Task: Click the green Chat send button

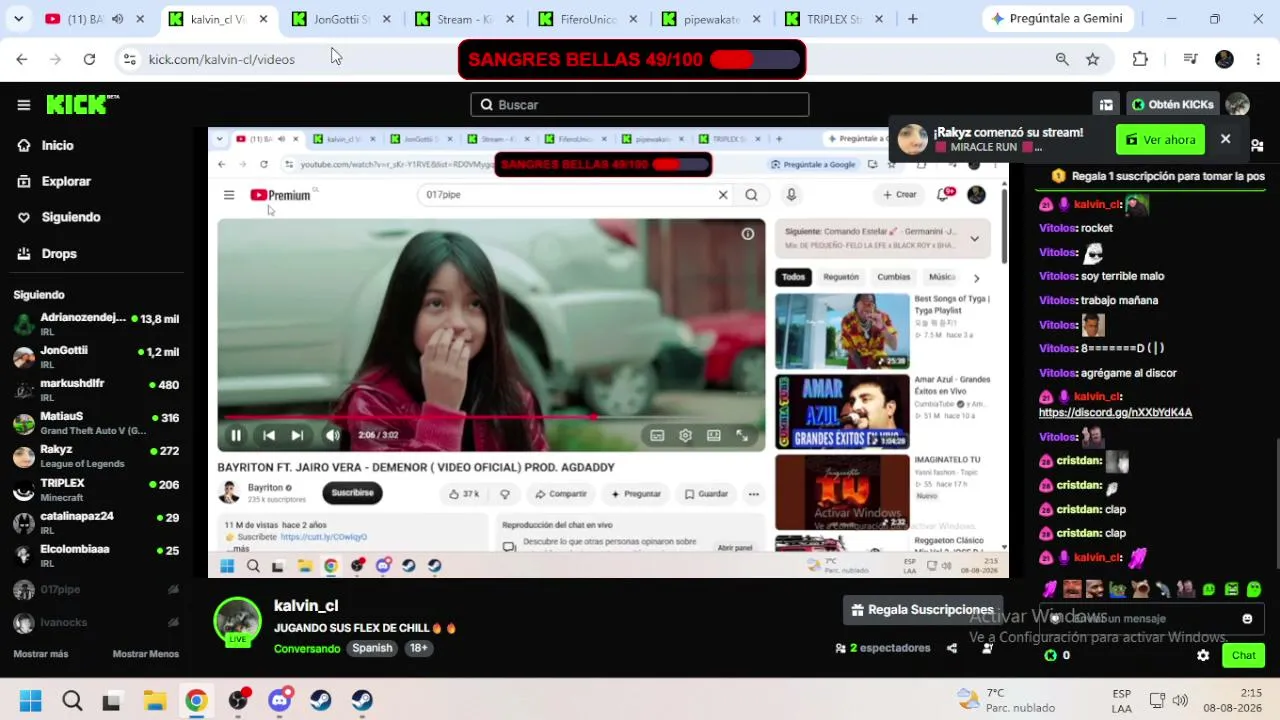Action: [1243, 656]
